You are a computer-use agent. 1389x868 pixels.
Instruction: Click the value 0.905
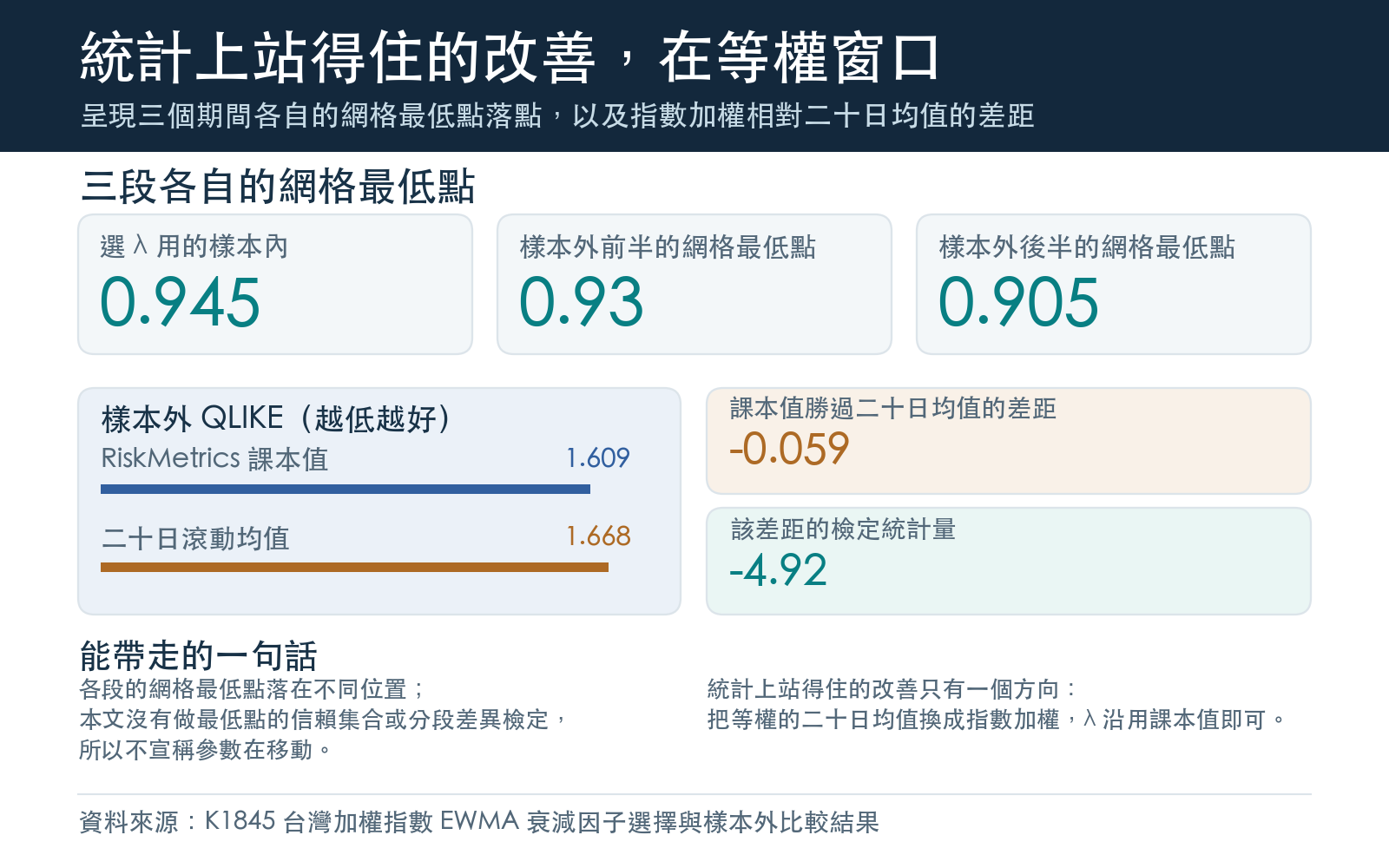1018,302
